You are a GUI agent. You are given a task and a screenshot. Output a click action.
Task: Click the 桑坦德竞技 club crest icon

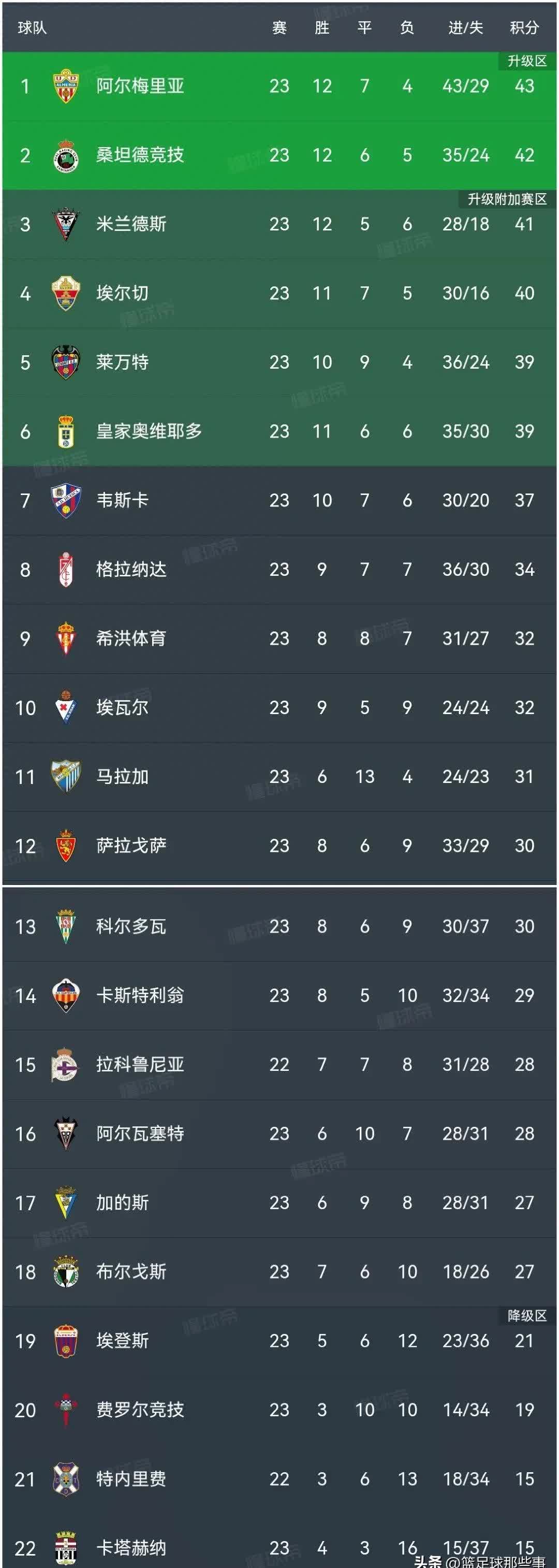point(66,155)
